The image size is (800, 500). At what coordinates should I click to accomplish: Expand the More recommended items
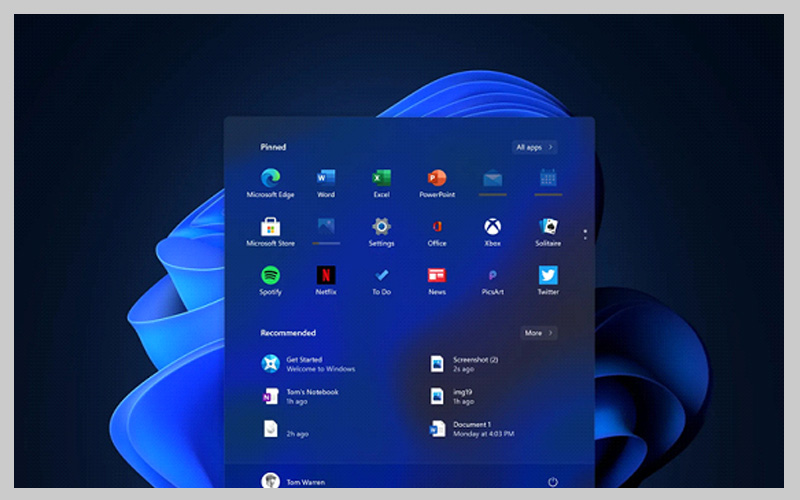[x=539, y=333]
